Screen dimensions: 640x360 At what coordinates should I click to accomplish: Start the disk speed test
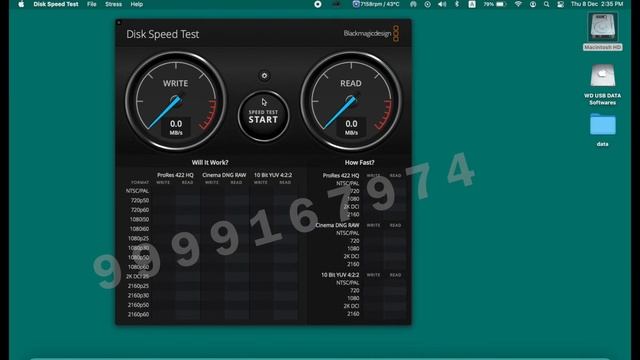[263, 116]
